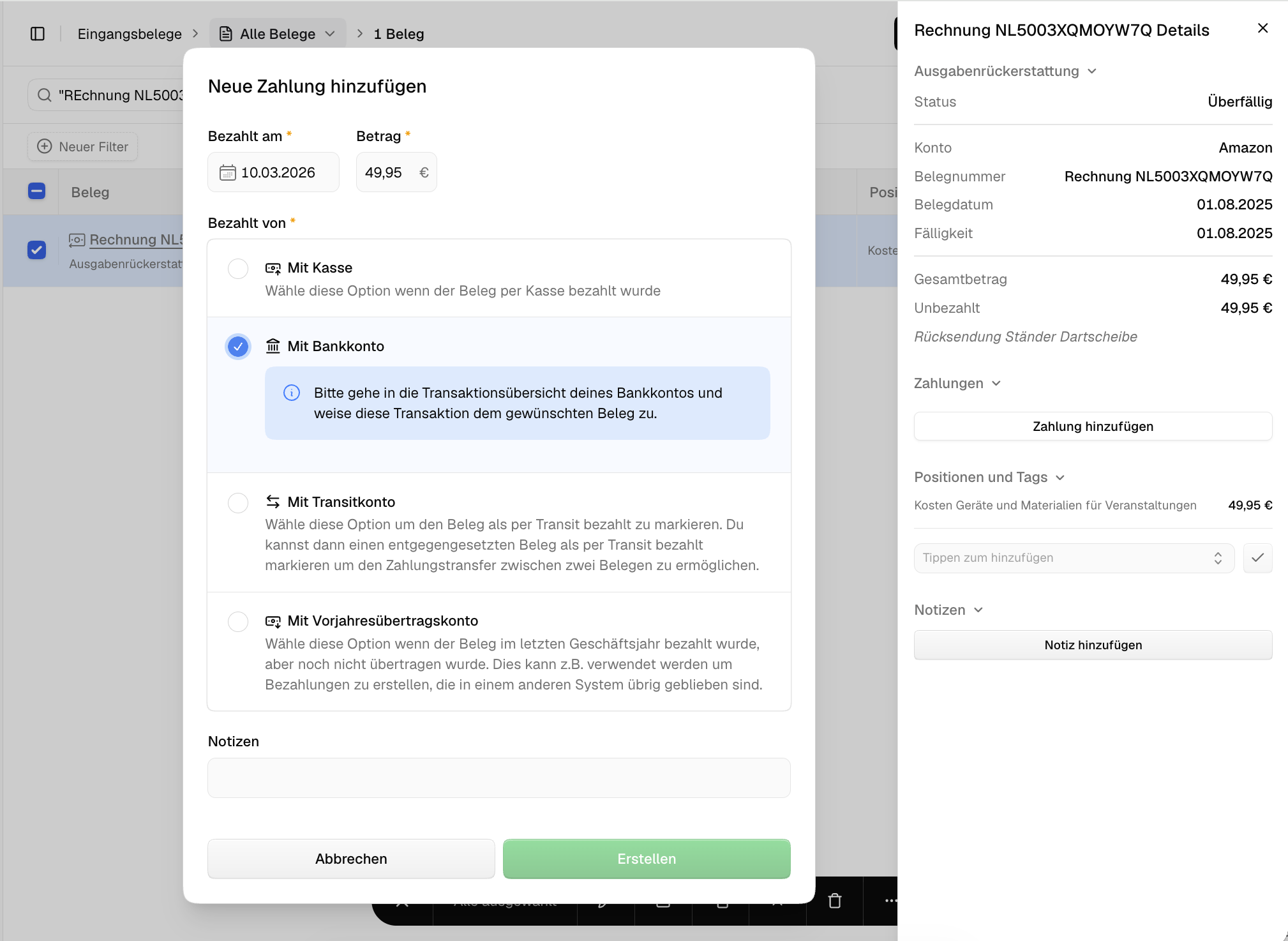Screen dimensions: 1288x941
Task: Open the Alle Belege dropdown
Action: click(278, 34)
